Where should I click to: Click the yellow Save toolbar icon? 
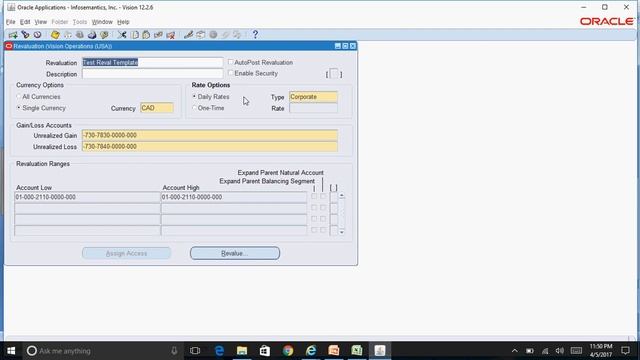click(55, 35)
